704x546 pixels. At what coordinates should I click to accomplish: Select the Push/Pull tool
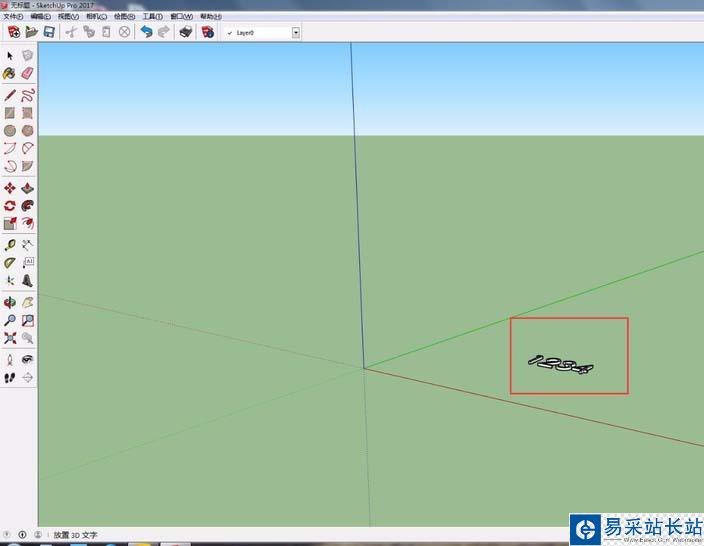(x=27, y=188)
